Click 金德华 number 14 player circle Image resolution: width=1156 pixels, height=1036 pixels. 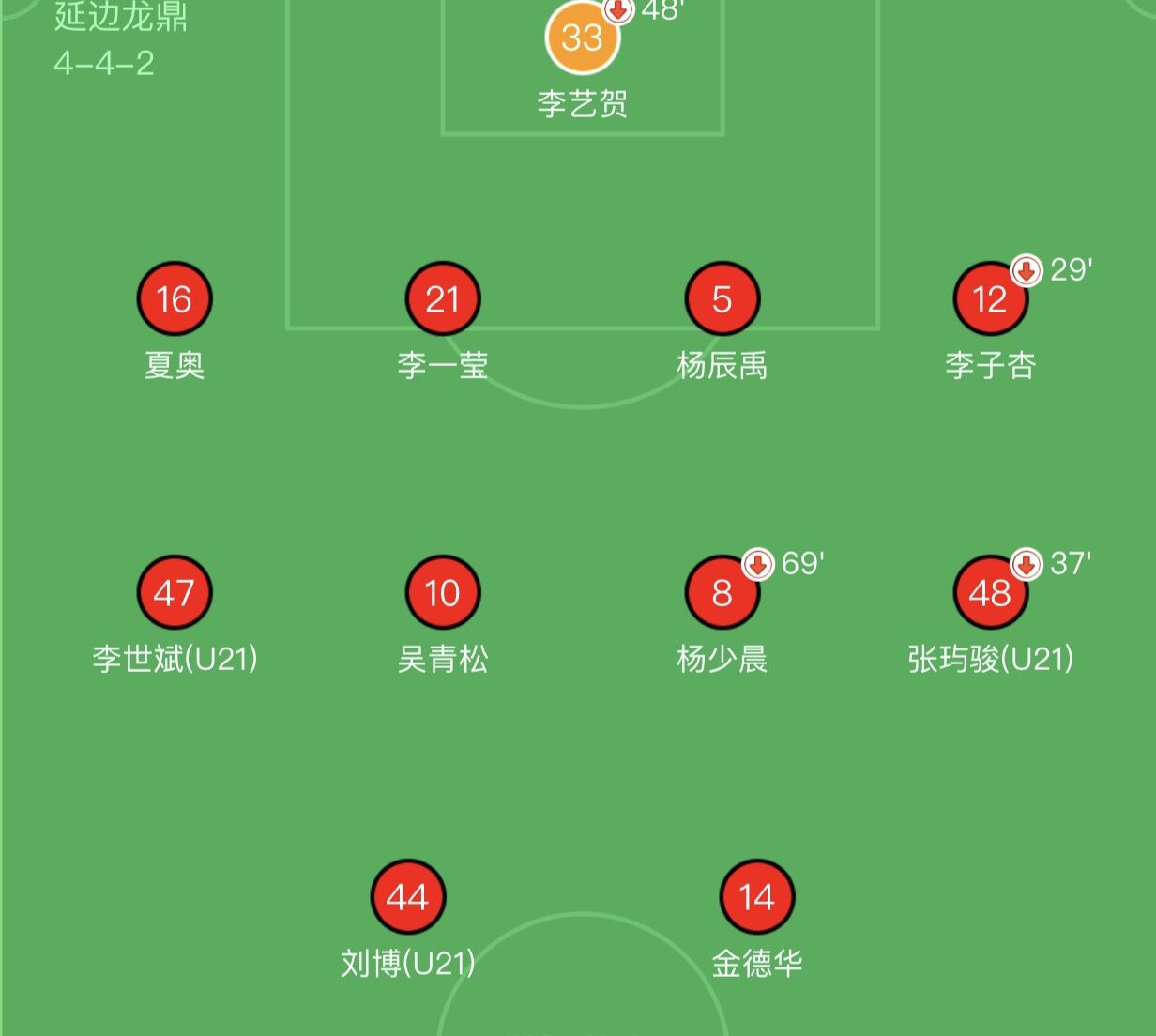(756, 894)
